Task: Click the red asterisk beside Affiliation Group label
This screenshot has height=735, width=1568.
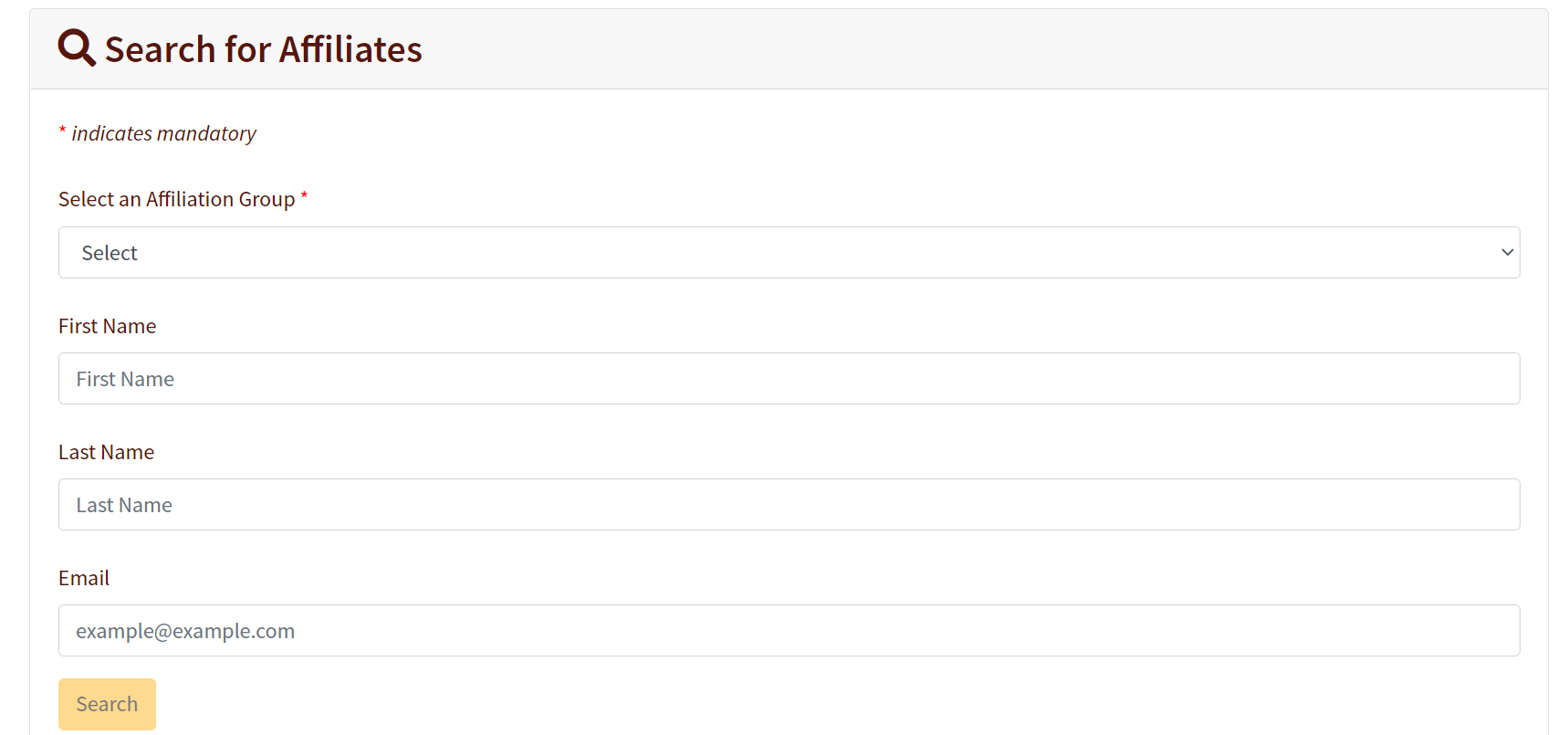Action: click(304, 196)
